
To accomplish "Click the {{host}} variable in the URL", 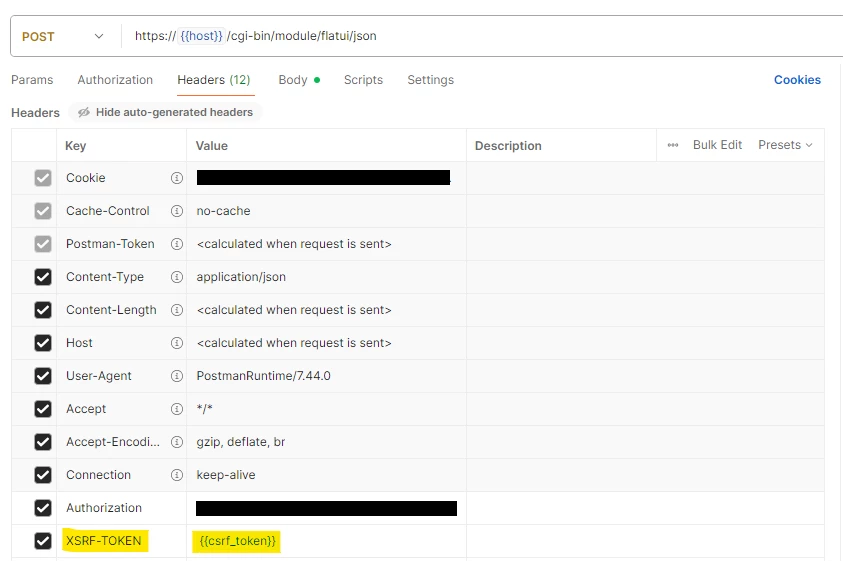I will click(201, 36).
